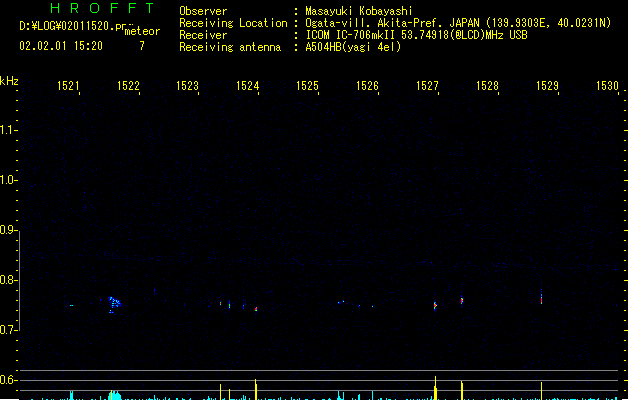629x400 pixels.
Task: Click the 'Receiver' field label
Action: [x=203, y=35]
